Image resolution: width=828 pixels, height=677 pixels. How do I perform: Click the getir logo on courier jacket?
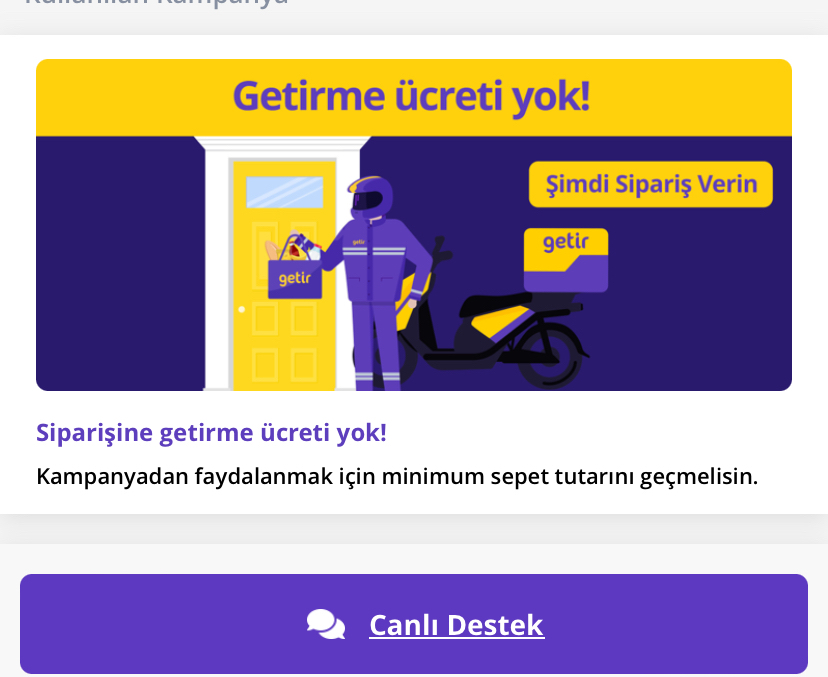point(359,242)
